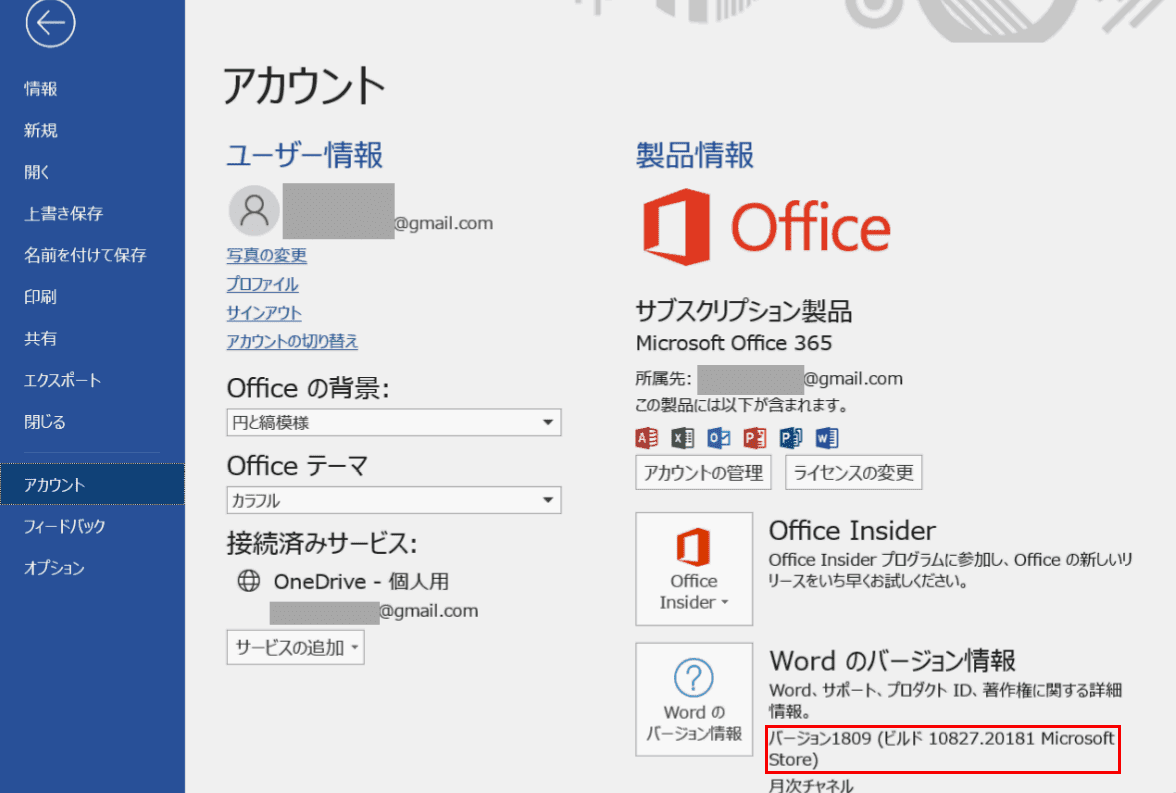Screen dimensions: 1176x793
Task: Click the back arrow circle icon
Action: (50, 23)
